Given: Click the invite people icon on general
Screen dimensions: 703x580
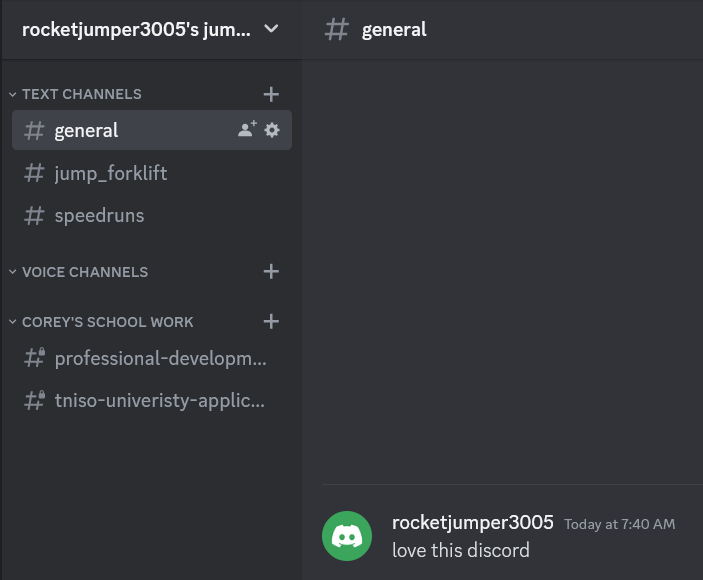Looking at the screenshot, I should click(x=247, y=130).
